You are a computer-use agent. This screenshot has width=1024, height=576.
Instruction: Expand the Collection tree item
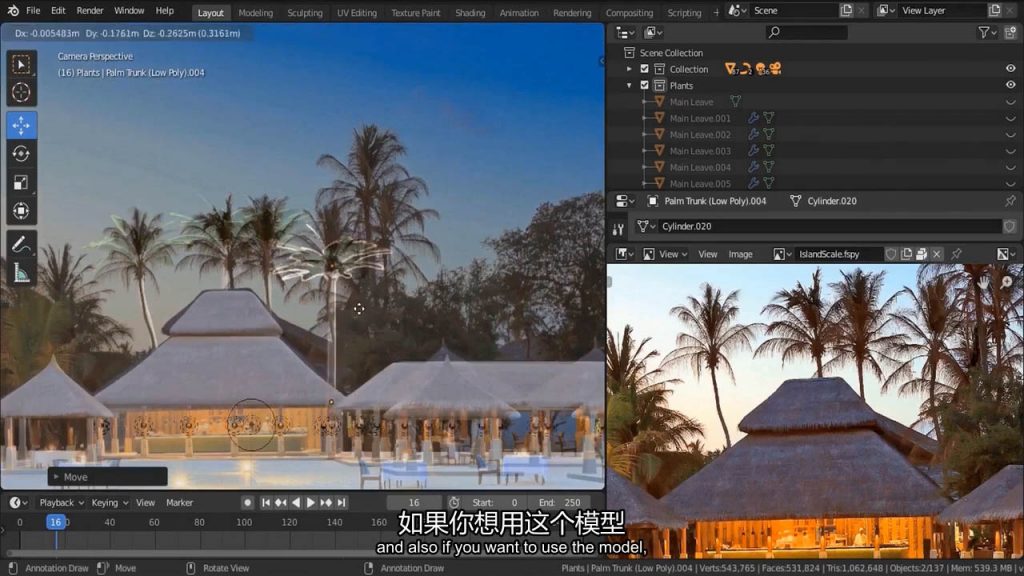[629, 69]
